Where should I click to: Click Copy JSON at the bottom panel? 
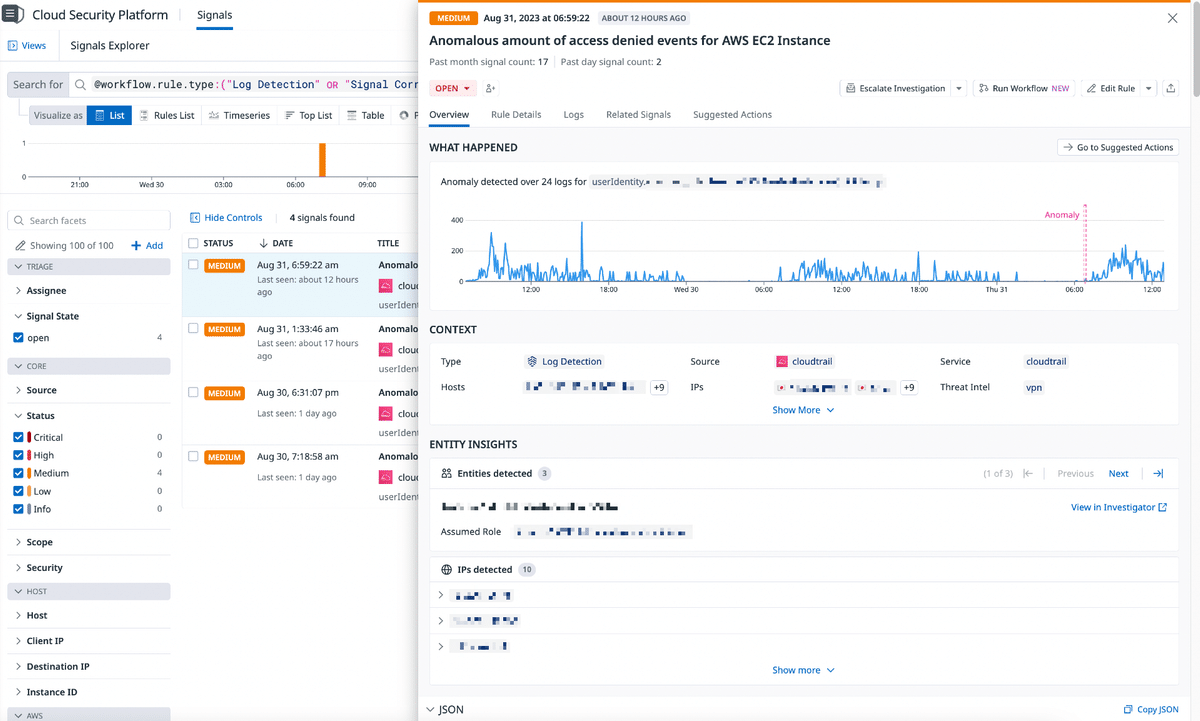tap(1151, 709)
